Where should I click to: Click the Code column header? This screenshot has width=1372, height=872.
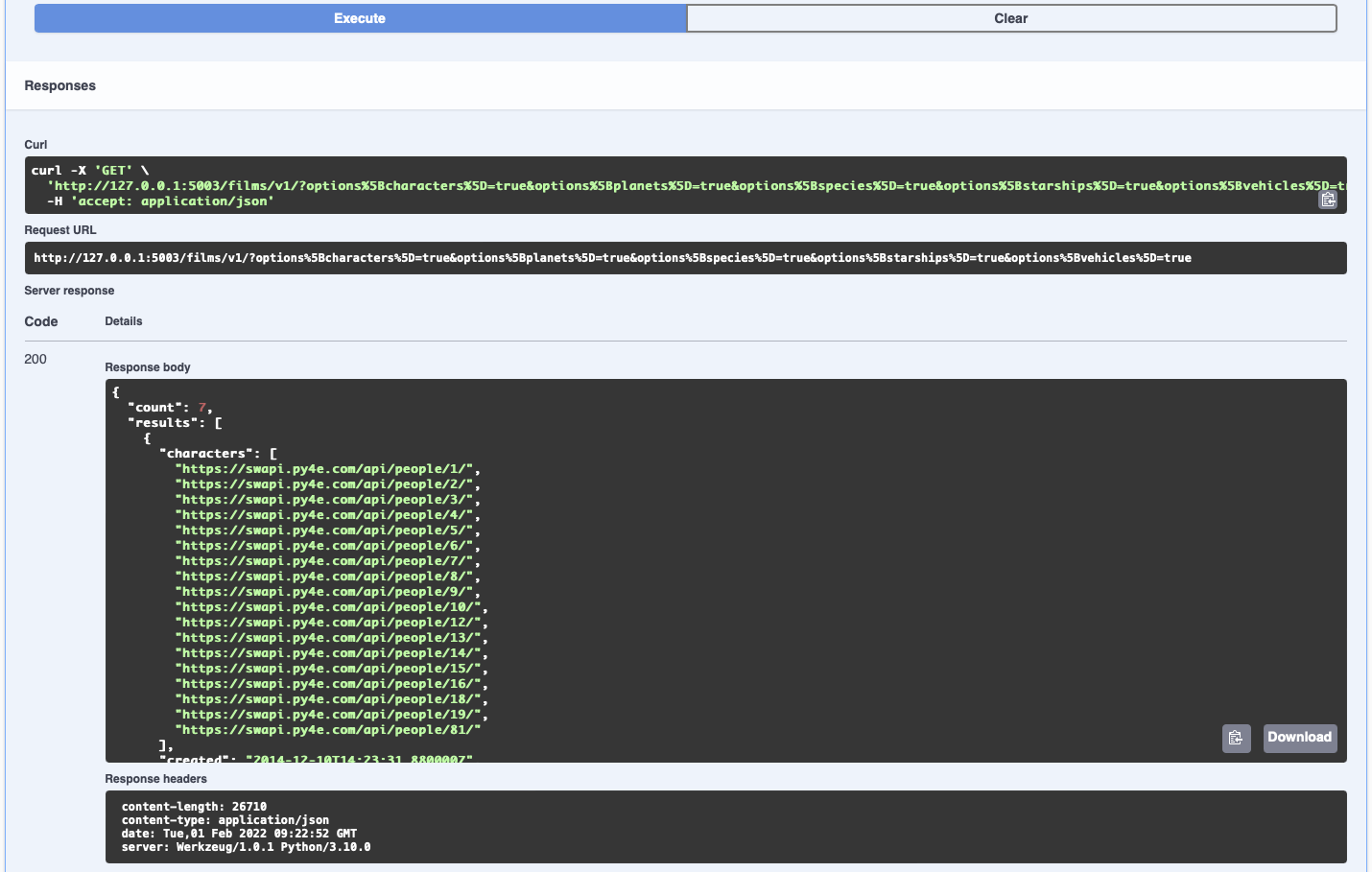coord(41,321)
